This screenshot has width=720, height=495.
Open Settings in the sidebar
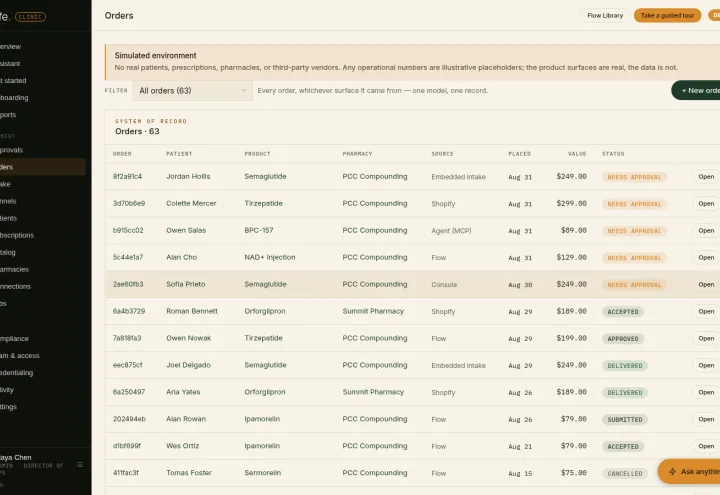(42, 406)
